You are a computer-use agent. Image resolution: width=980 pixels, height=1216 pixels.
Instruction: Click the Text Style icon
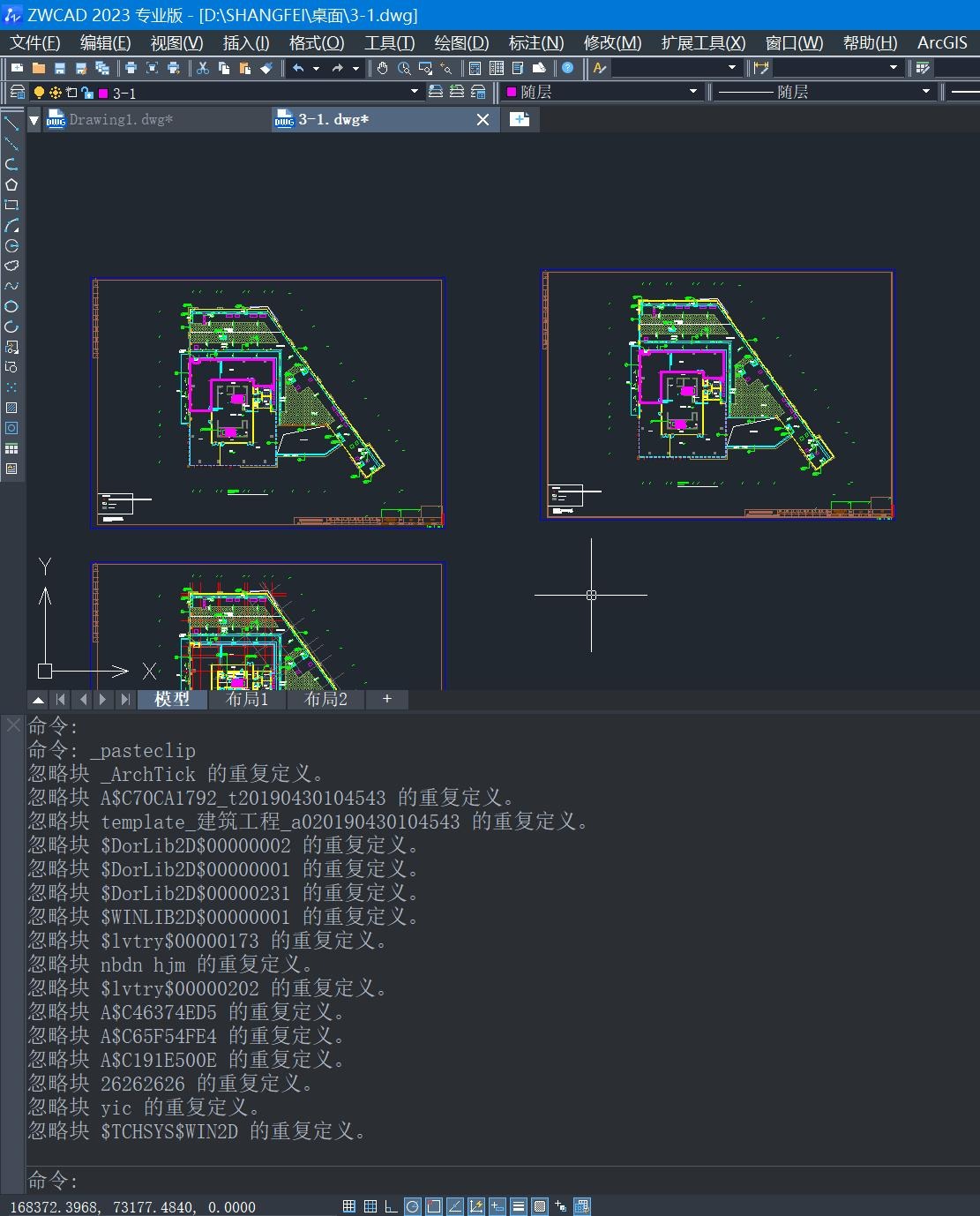tap(600, 68)
